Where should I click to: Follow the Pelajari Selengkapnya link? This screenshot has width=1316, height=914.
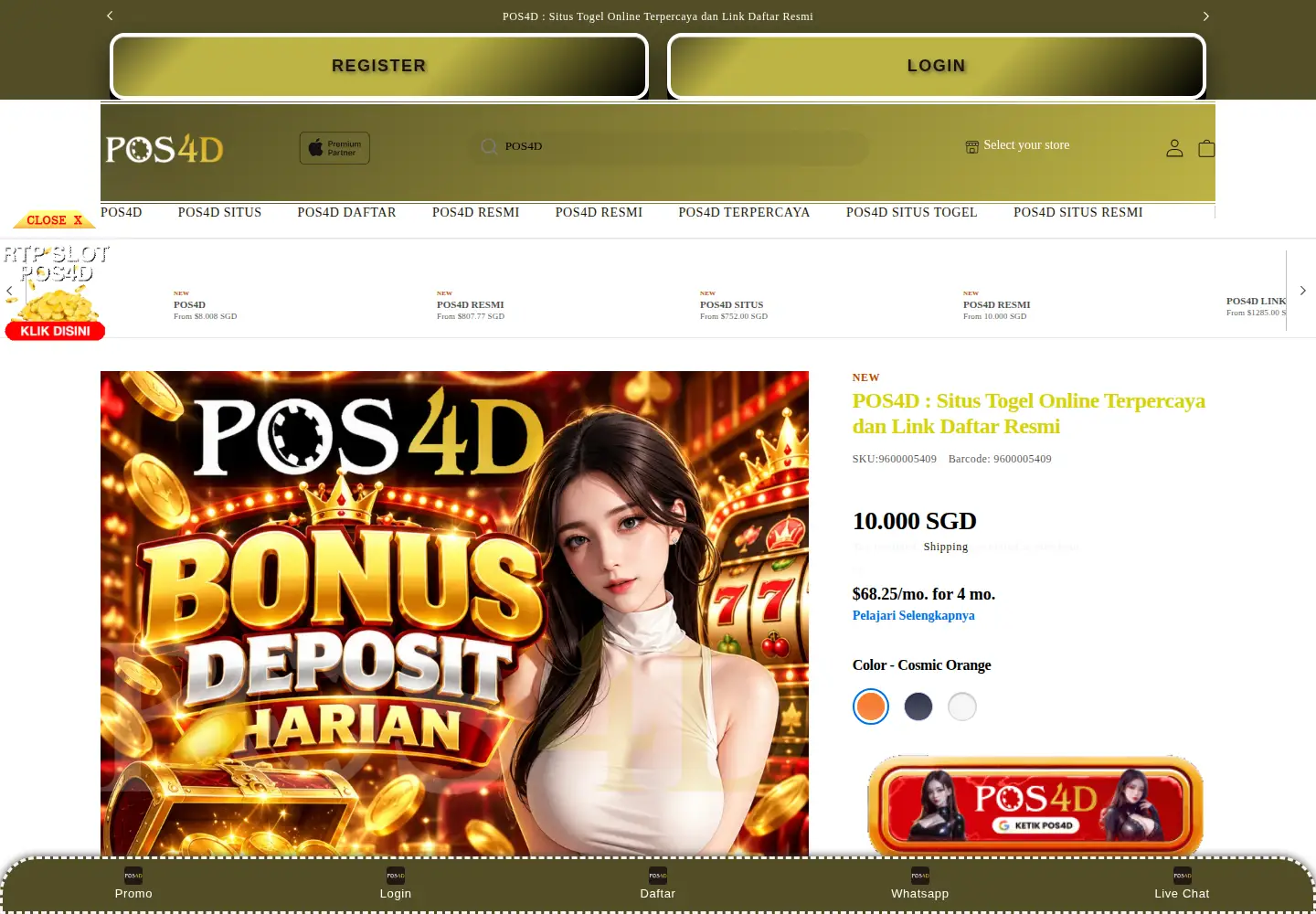[914, 615]
